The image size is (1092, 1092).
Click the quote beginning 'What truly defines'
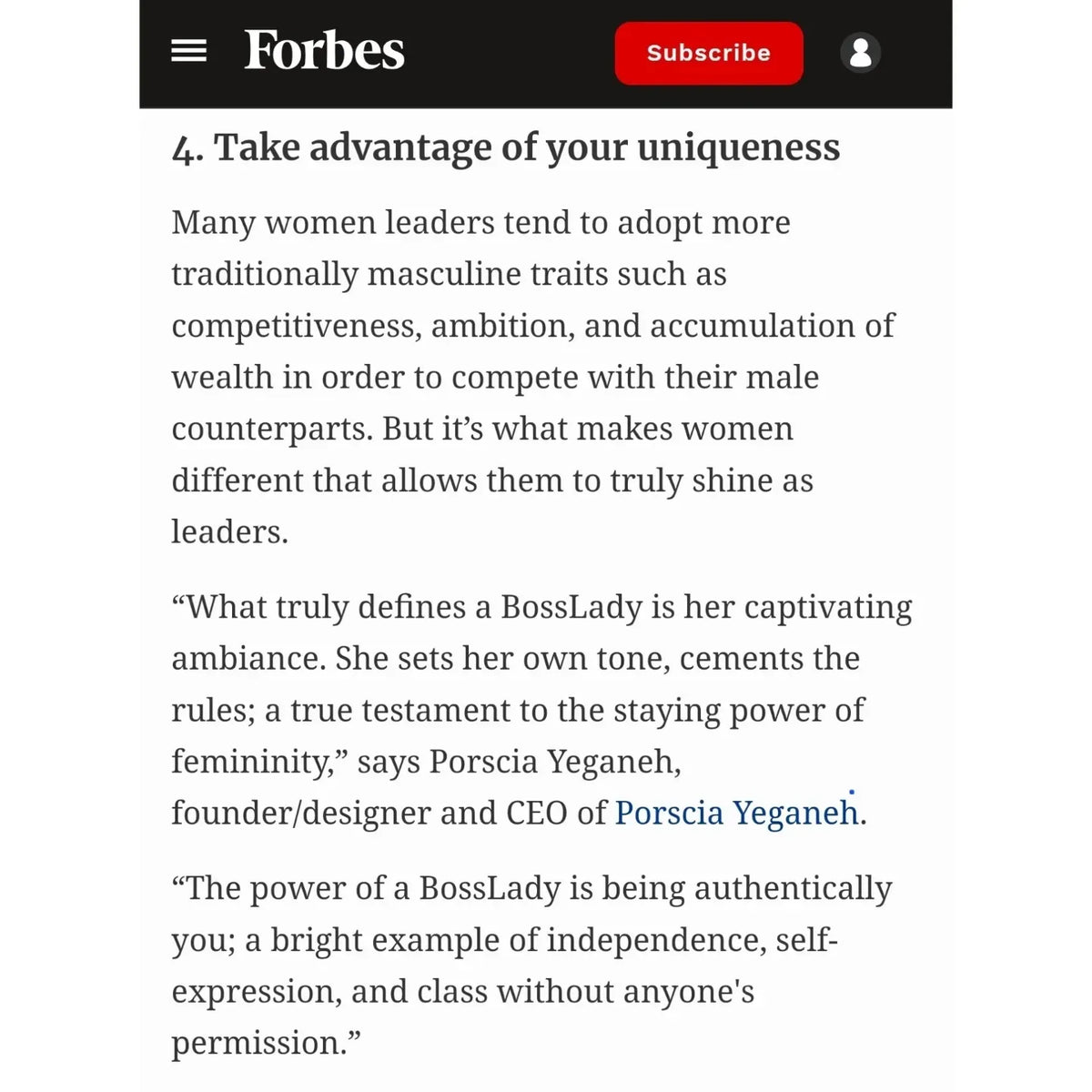coord(542,709)
